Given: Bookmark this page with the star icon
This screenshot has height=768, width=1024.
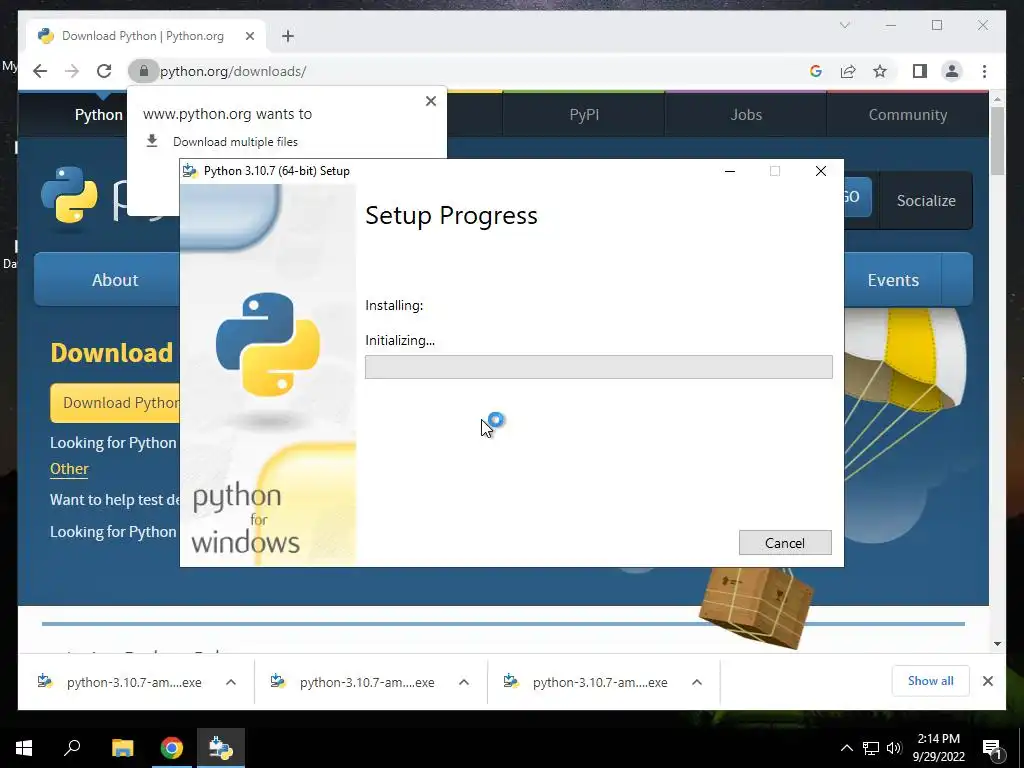Looking at the screenshot, I should pyautogui.click(x=880, y=71).
